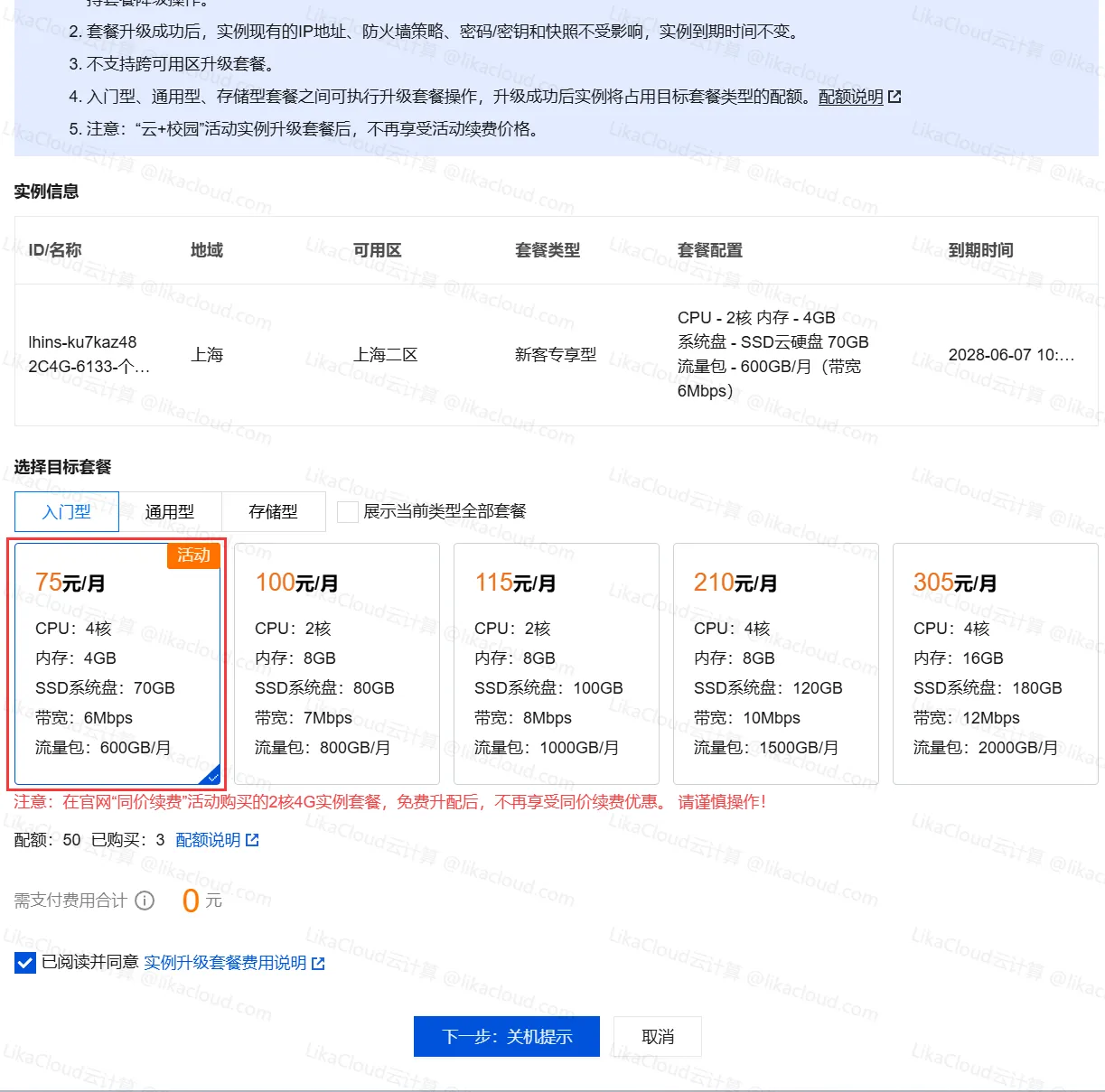Click external link icon after 实例升级套餐费用说明
This screenshot has width=1105, height=1092.
coord(318,964)
